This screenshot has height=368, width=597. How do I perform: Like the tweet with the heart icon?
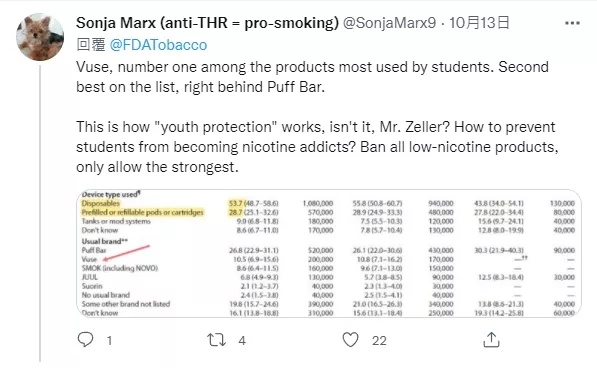pos(350,339)
